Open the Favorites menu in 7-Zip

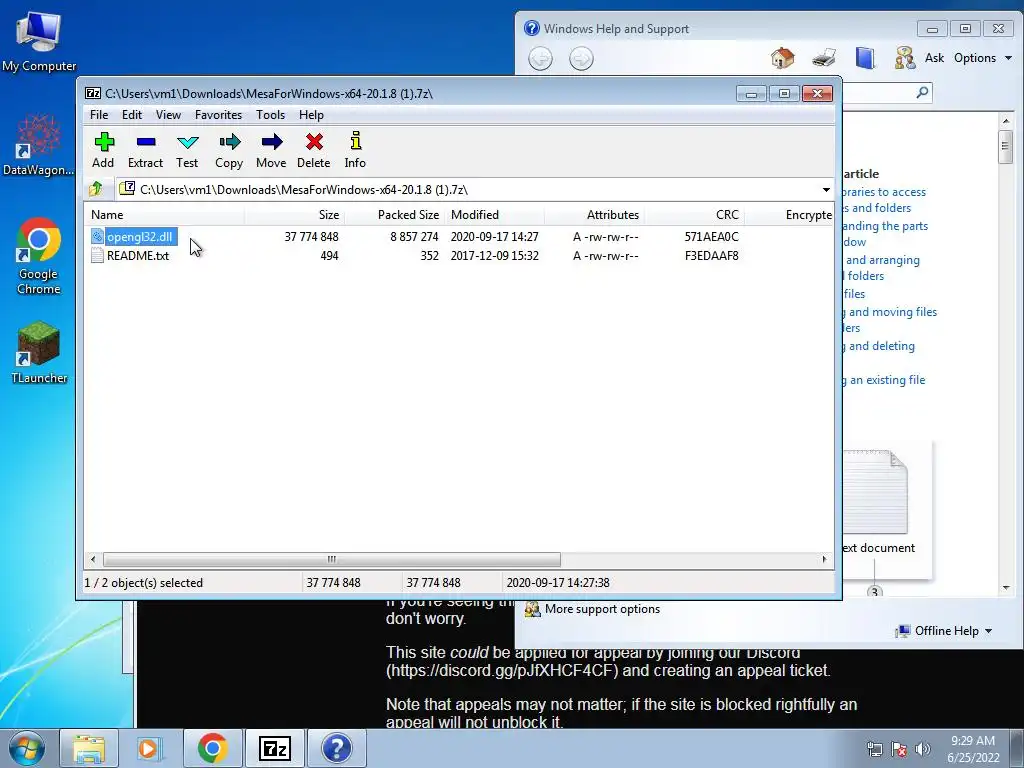(218, 115)
